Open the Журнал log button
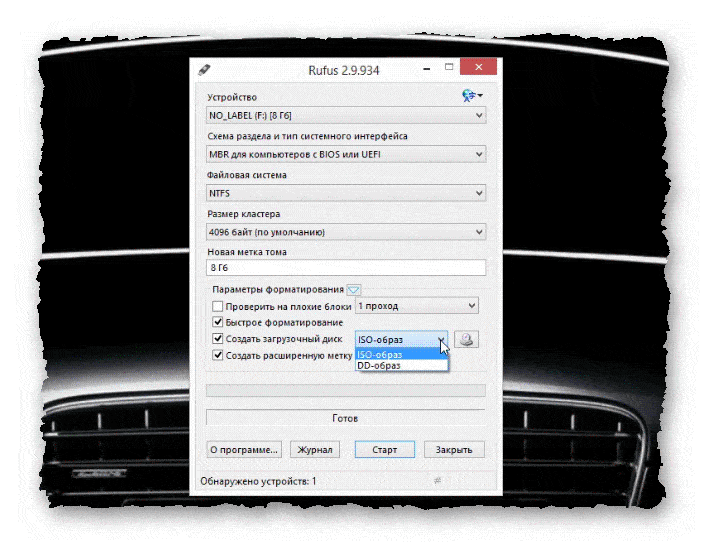 click(315, 450)
